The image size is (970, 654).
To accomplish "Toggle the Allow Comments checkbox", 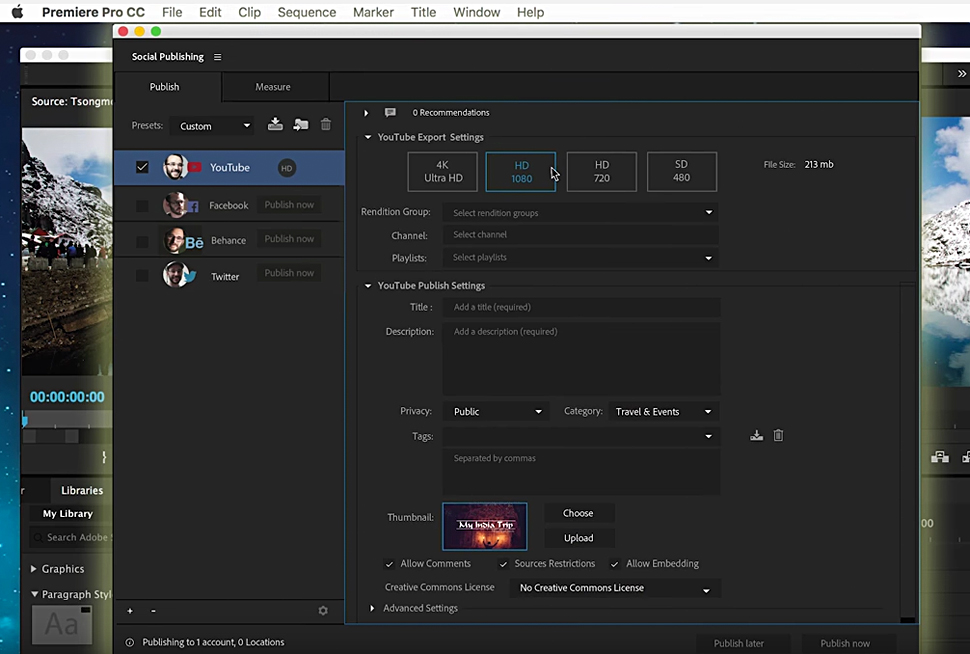I will (x=389, y=564).
